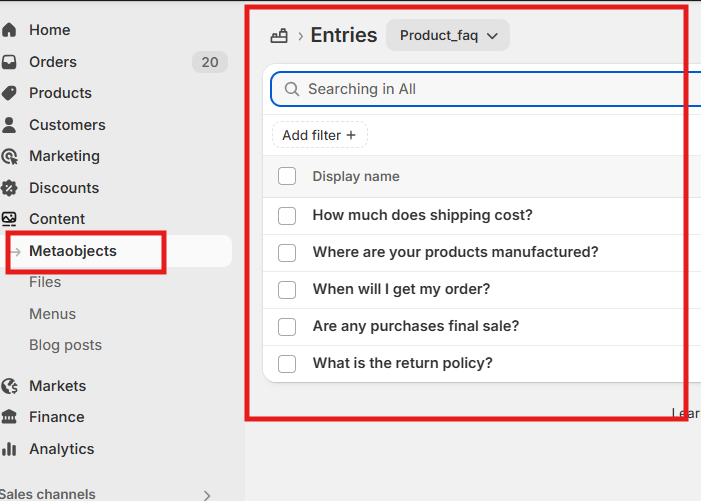The width and height of the screenshot is (701, 501).
Task: Click the Discounts badge icon
Action: (x=9, y=188)
